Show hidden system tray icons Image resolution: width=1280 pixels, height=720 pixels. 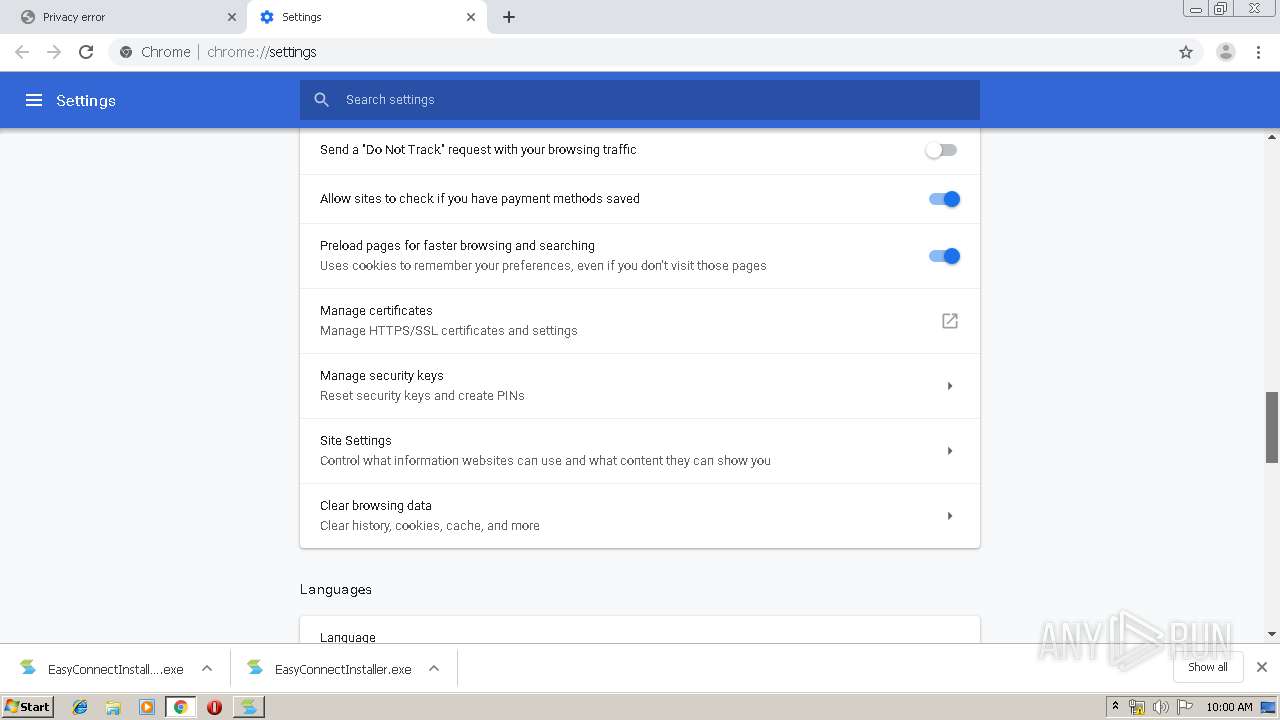[1115, 707]
